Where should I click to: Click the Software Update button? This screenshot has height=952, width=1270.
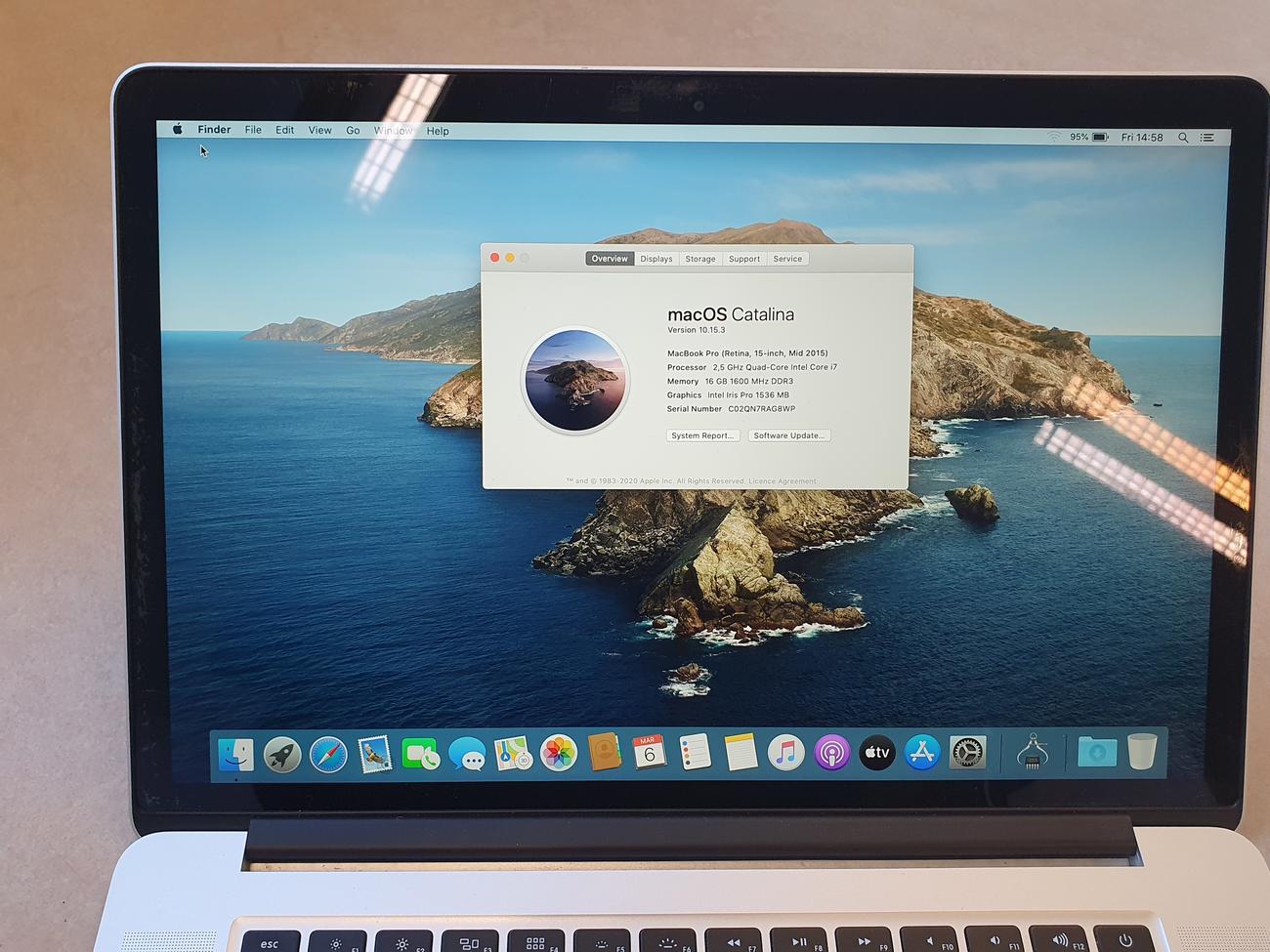(x=789, y=435)
